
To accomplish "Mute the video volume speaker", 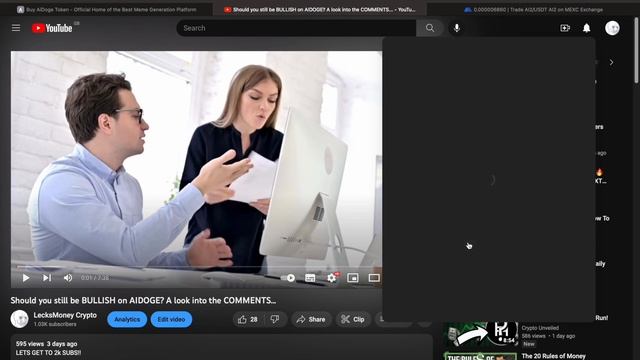I will (x=68, y=278).
